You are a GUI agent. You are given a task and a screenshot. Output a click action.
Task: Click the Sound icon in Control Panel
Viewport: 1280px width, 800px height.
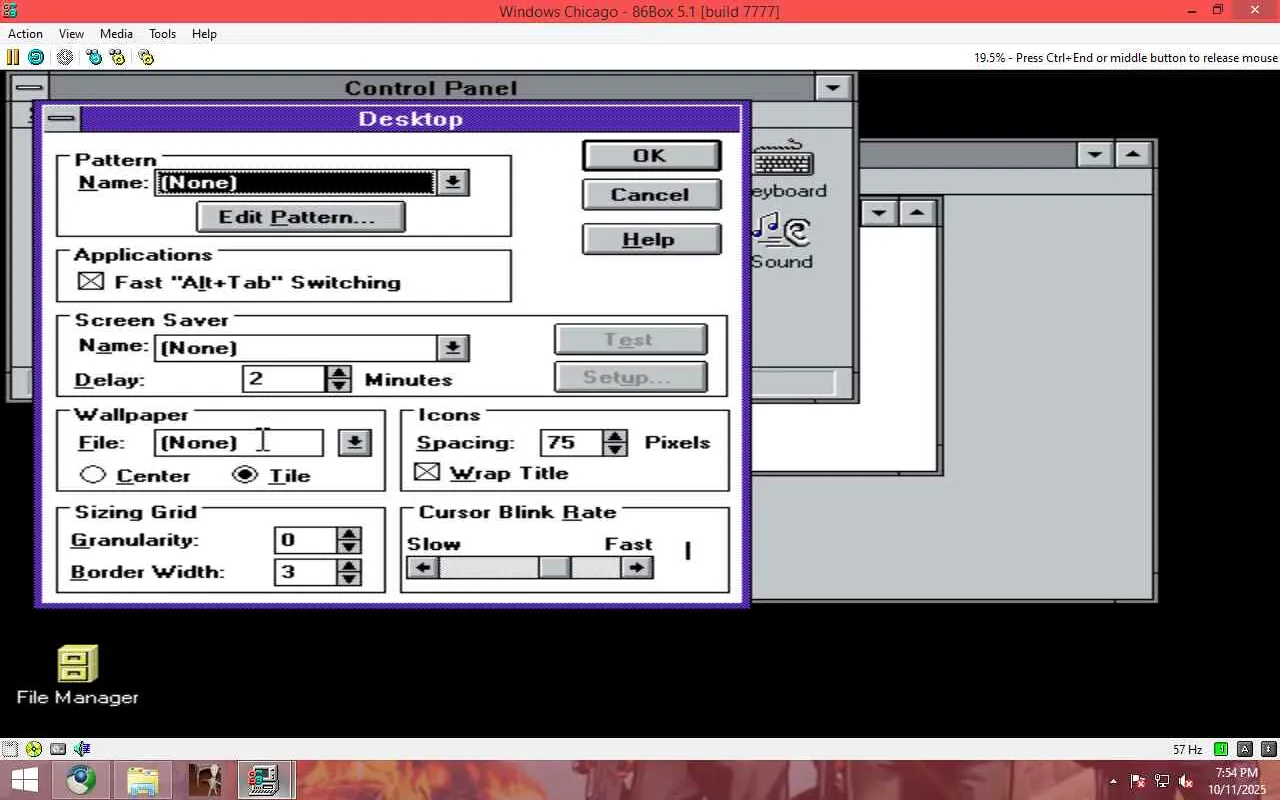coord(782,241)
